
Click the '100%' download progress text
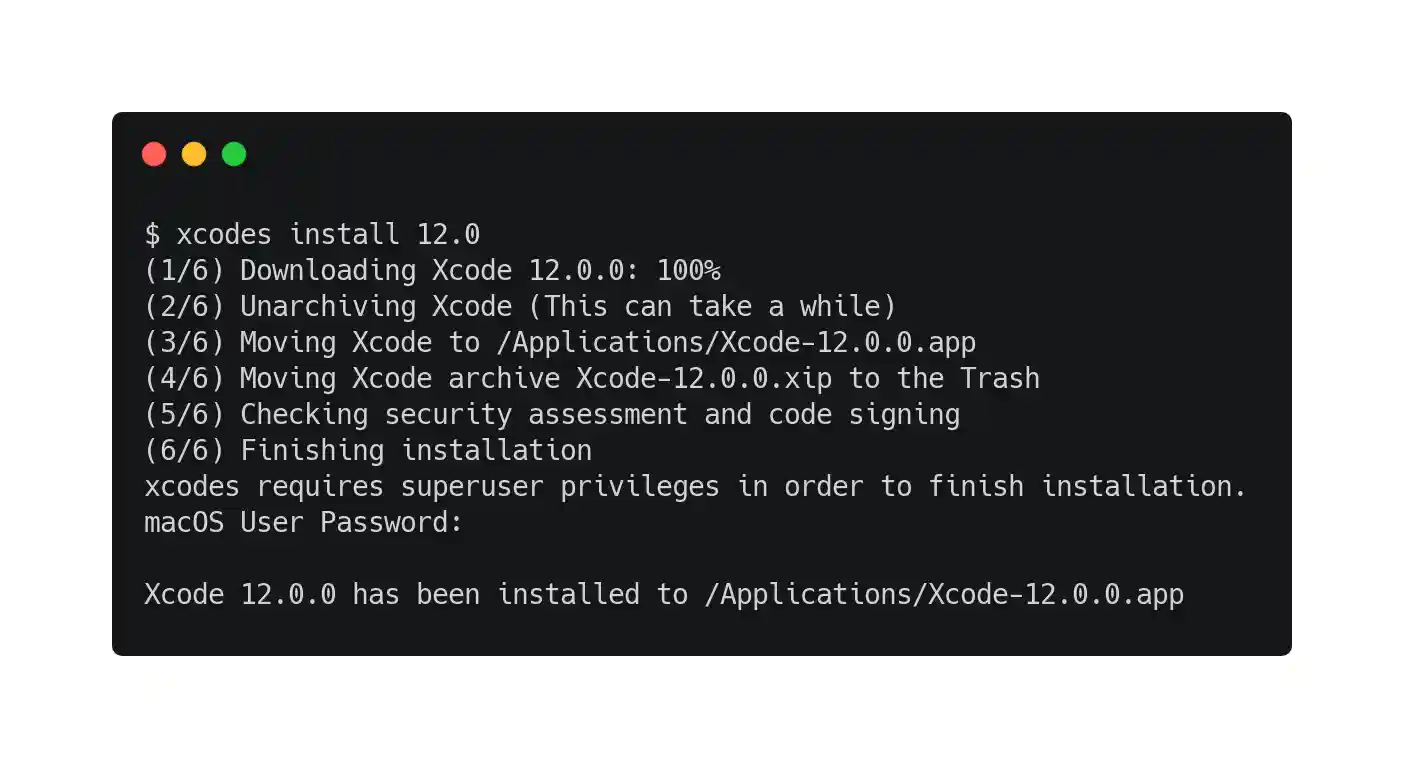coord(688,271)
